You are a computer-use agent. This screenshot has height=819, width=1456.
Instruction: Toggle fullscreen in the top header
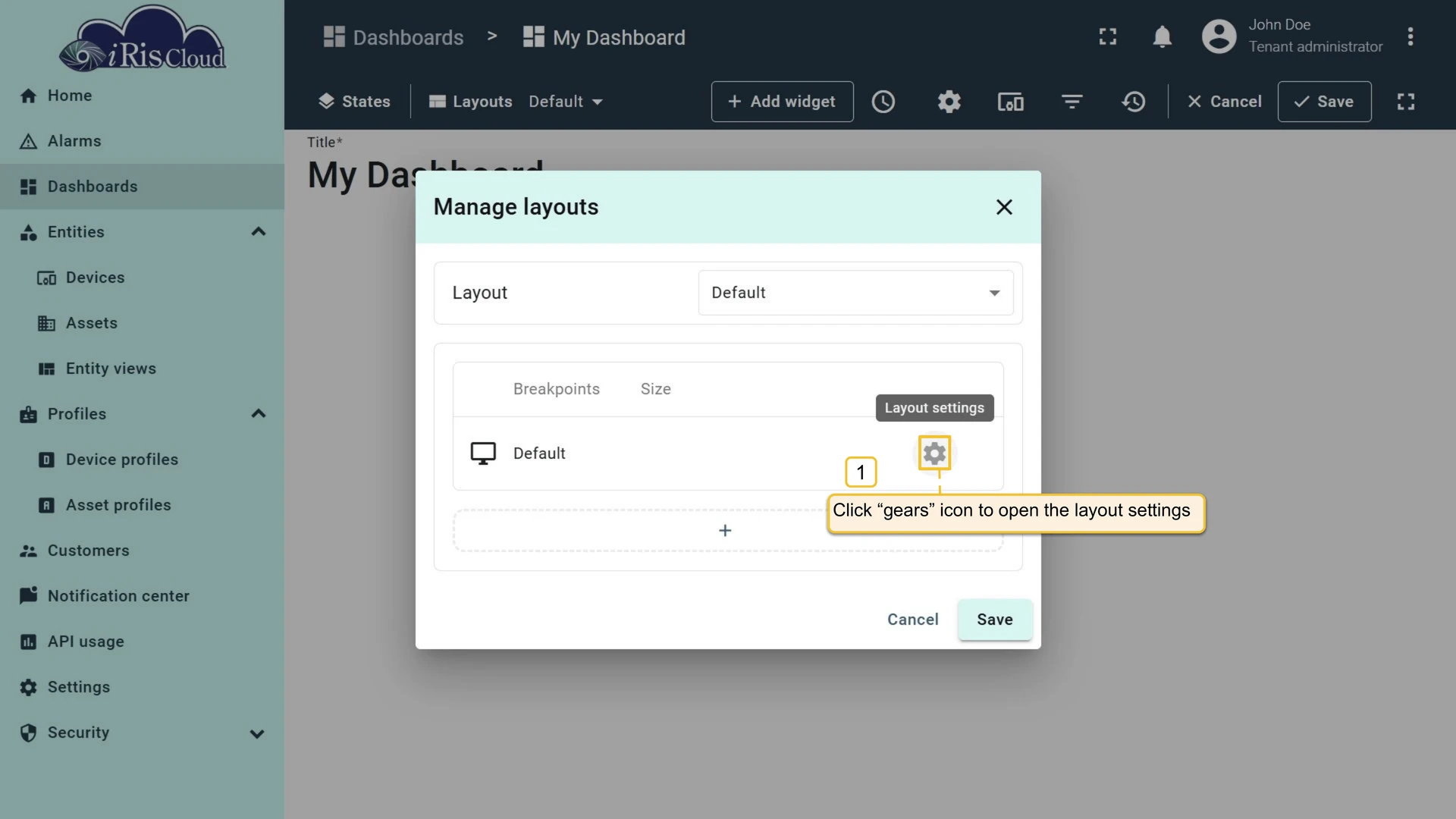coord(1108,36)
